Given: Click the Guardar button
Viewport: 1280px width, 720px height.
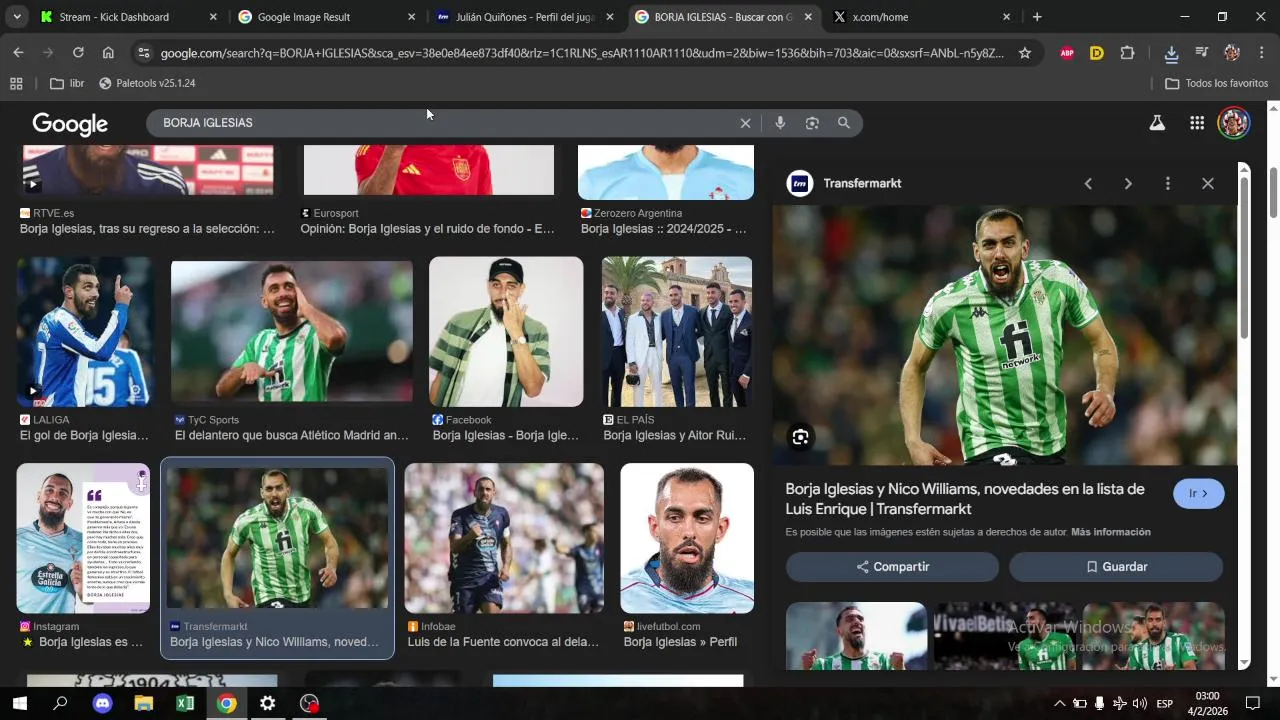Looking at the screenshot, I should (1116, 567).
